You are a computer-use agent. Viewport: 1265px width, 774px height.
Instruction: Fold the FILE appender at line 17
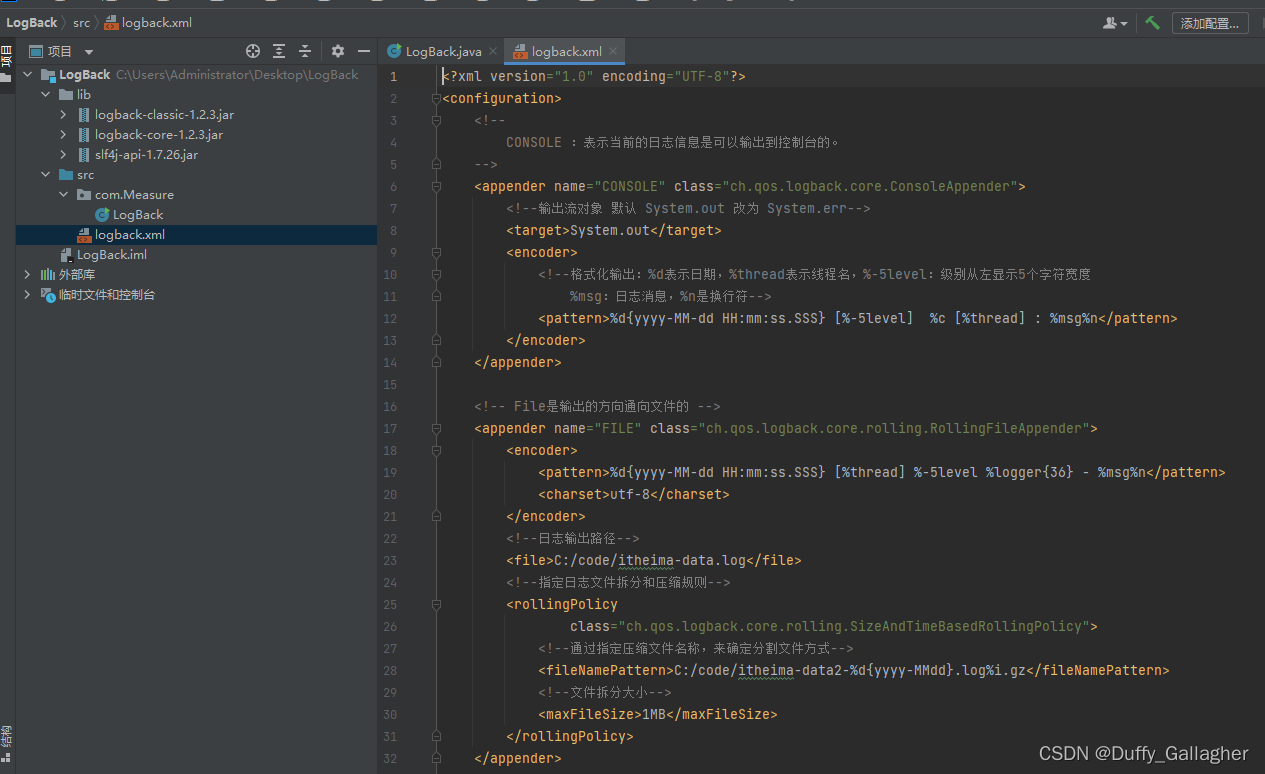point(436,428)
